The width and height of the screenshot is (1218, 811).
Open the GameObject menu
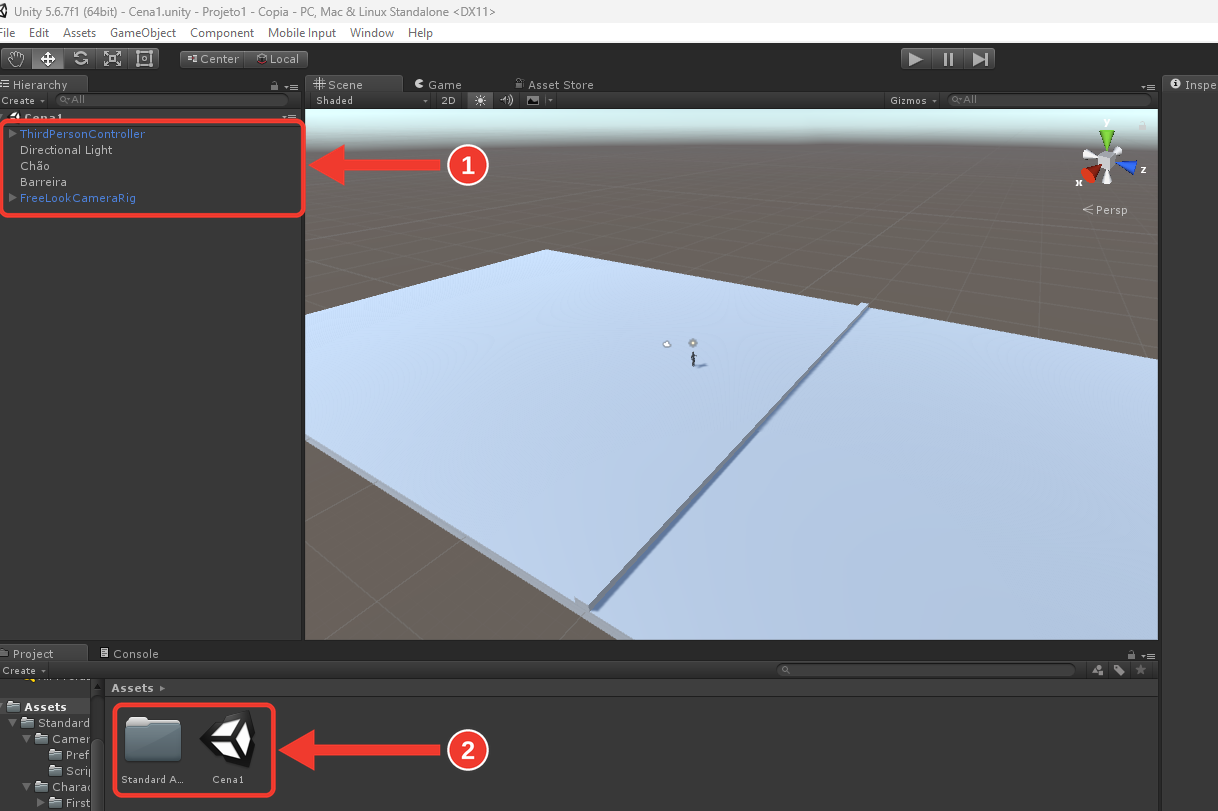(x=143, y=33)
